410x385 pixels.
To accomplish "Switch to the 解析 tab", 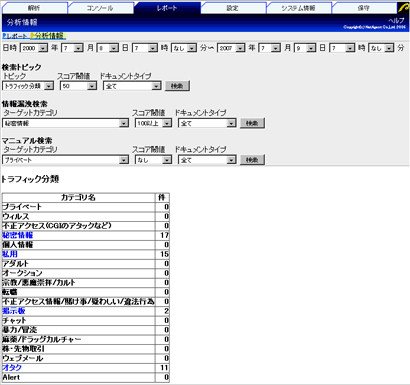I will 34,8.
